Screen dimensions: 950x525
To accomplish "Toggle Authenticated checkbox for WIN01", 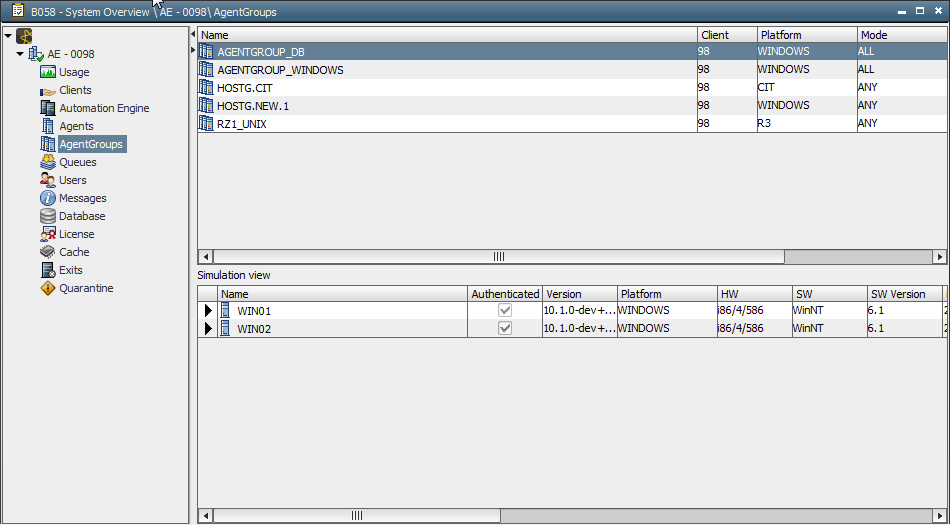I will (505, 311).
